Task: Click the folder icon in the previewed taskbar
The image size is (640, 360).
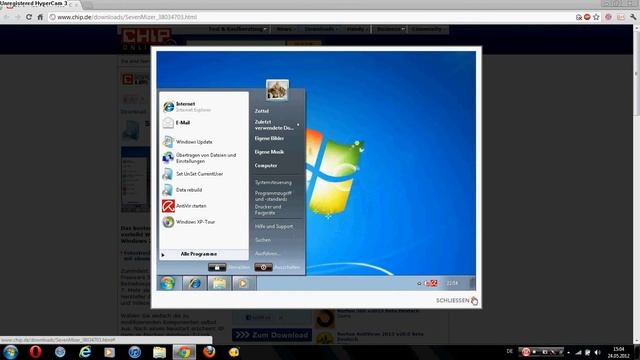Action: 219,283
